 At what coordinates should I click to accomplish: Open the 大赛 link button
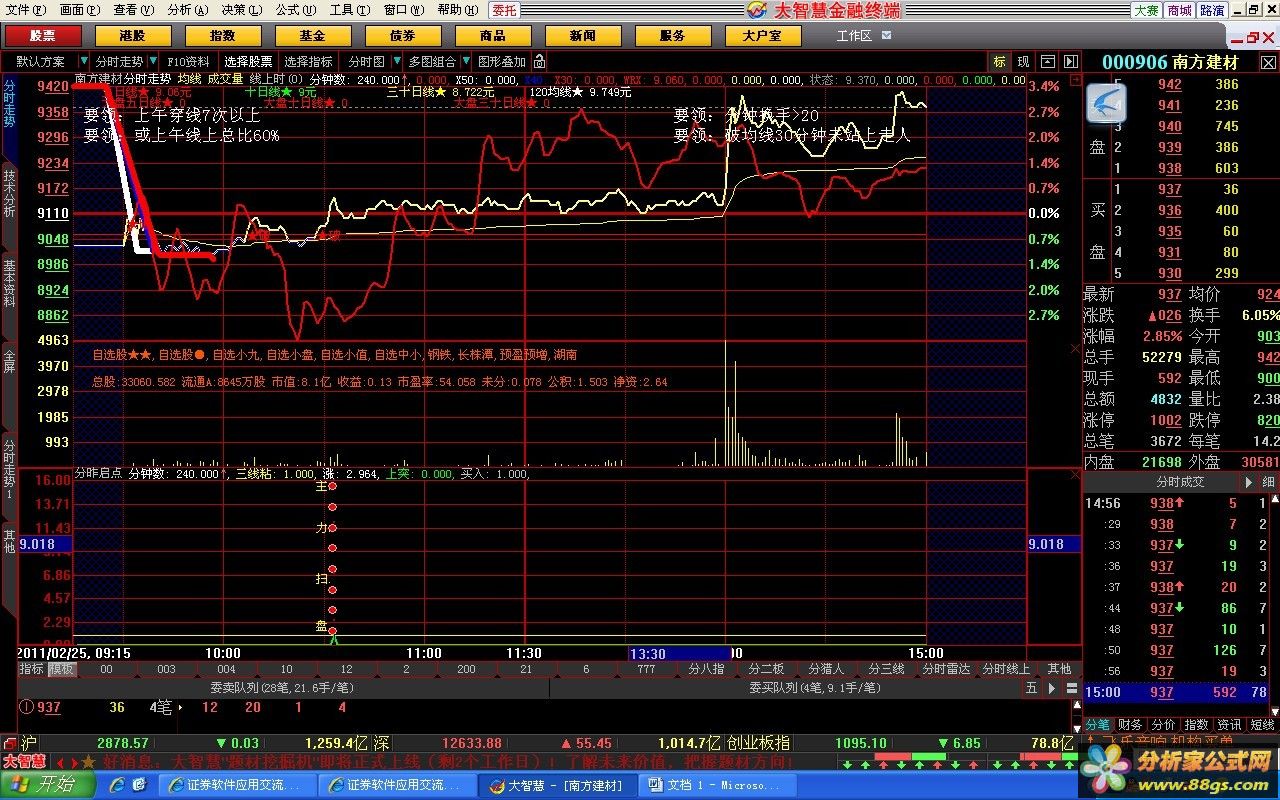(x=1146, y=10)
